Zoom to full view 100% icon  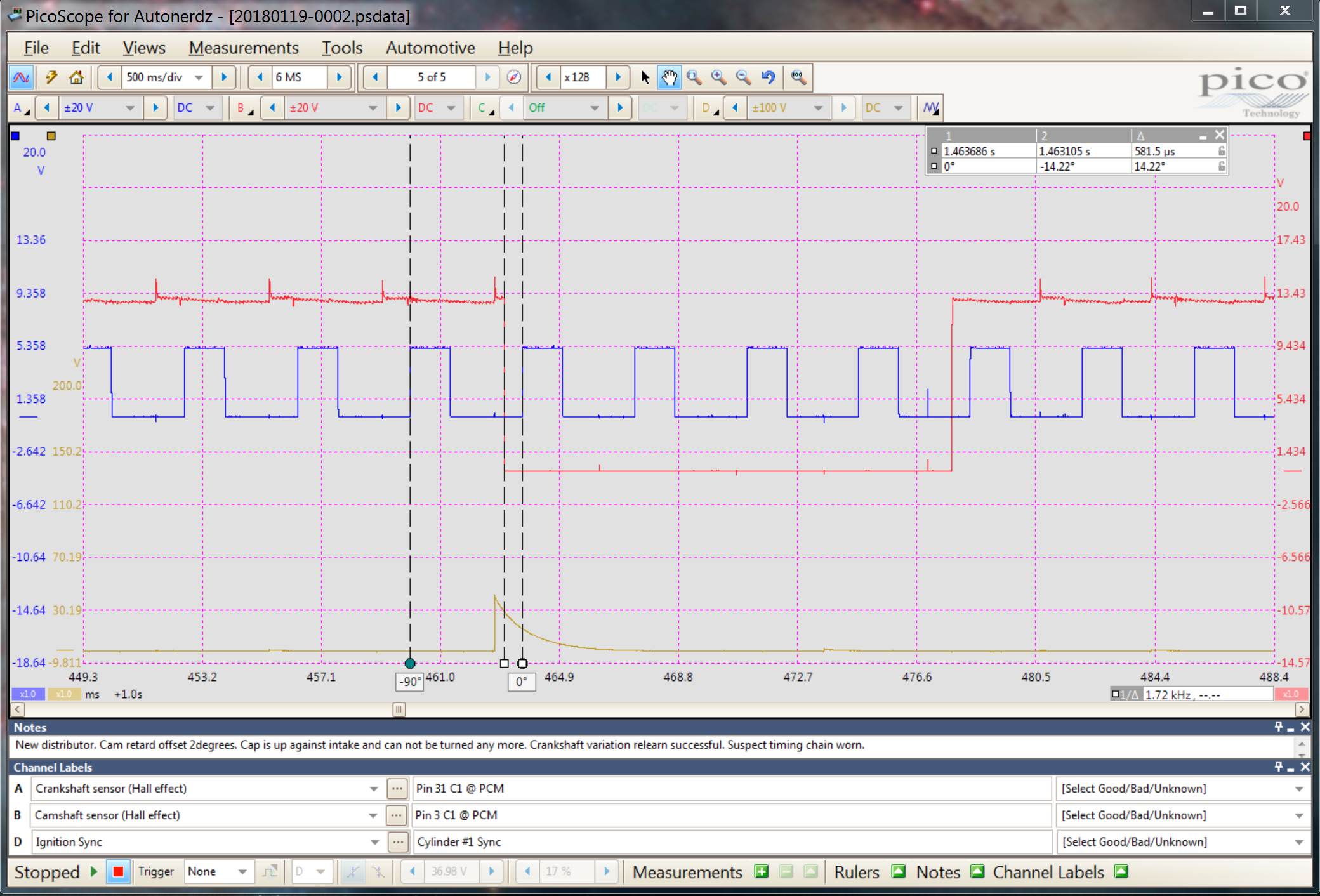pyautogui.click(x=798, y=77)
